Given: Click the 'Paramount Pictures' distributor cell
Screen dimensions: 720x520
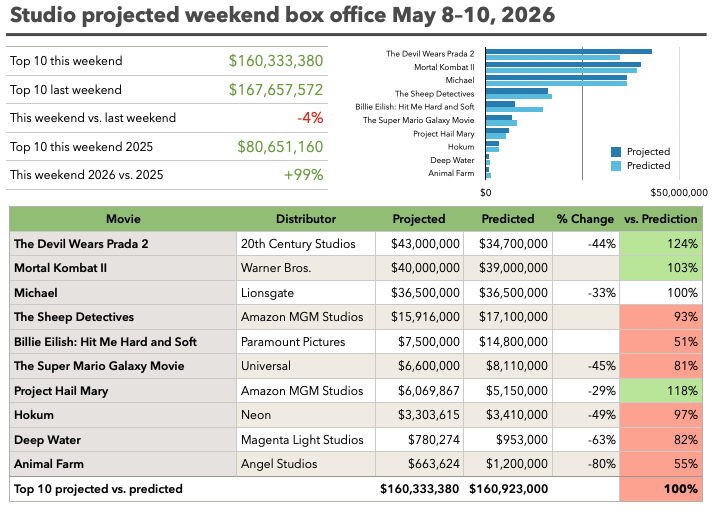Looking at the screenshot, I should click(x=306, y=342).
